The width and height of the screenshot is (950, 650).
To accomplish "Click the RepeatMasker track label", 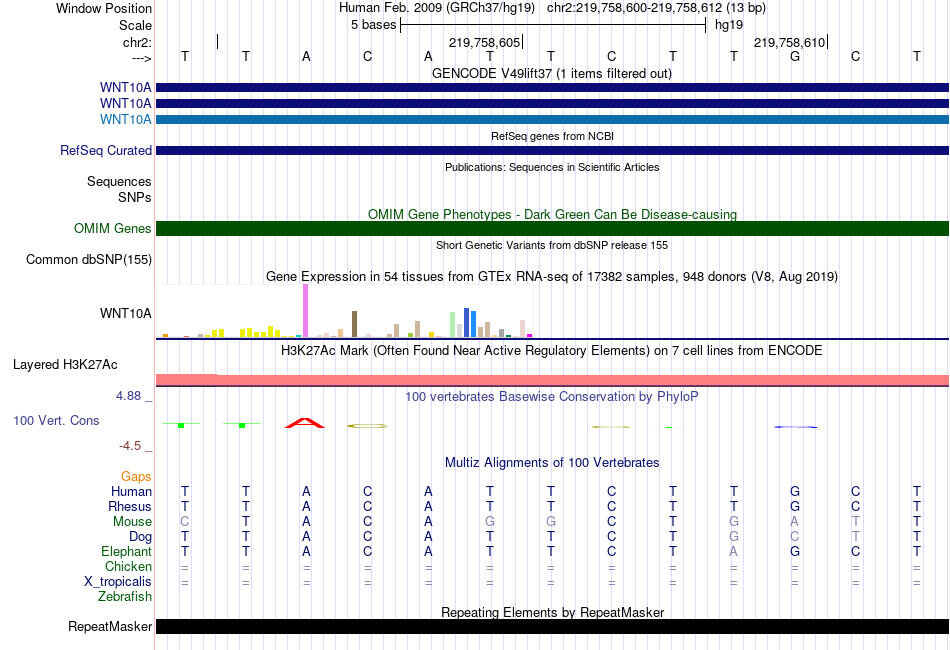I will (110, 626).
